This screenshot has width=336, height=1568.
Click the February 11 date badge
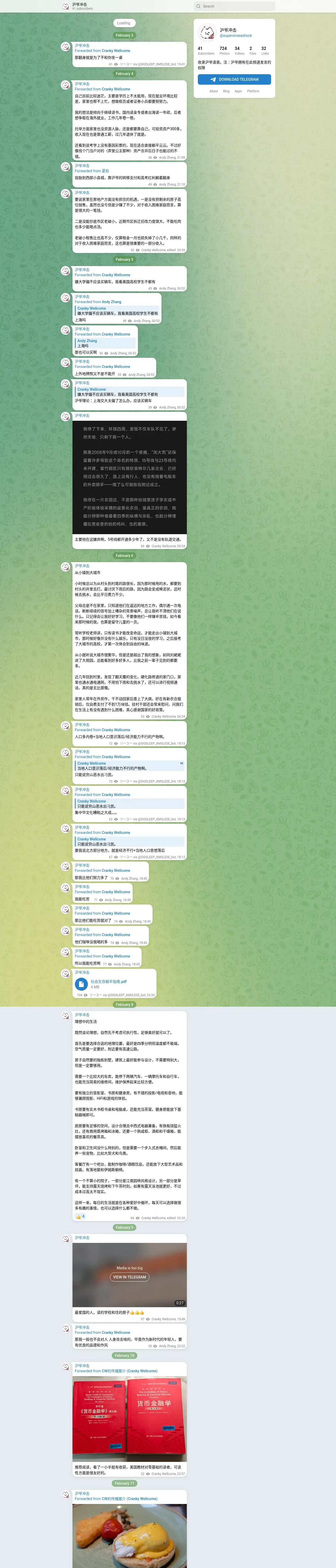click(124, 1483)
